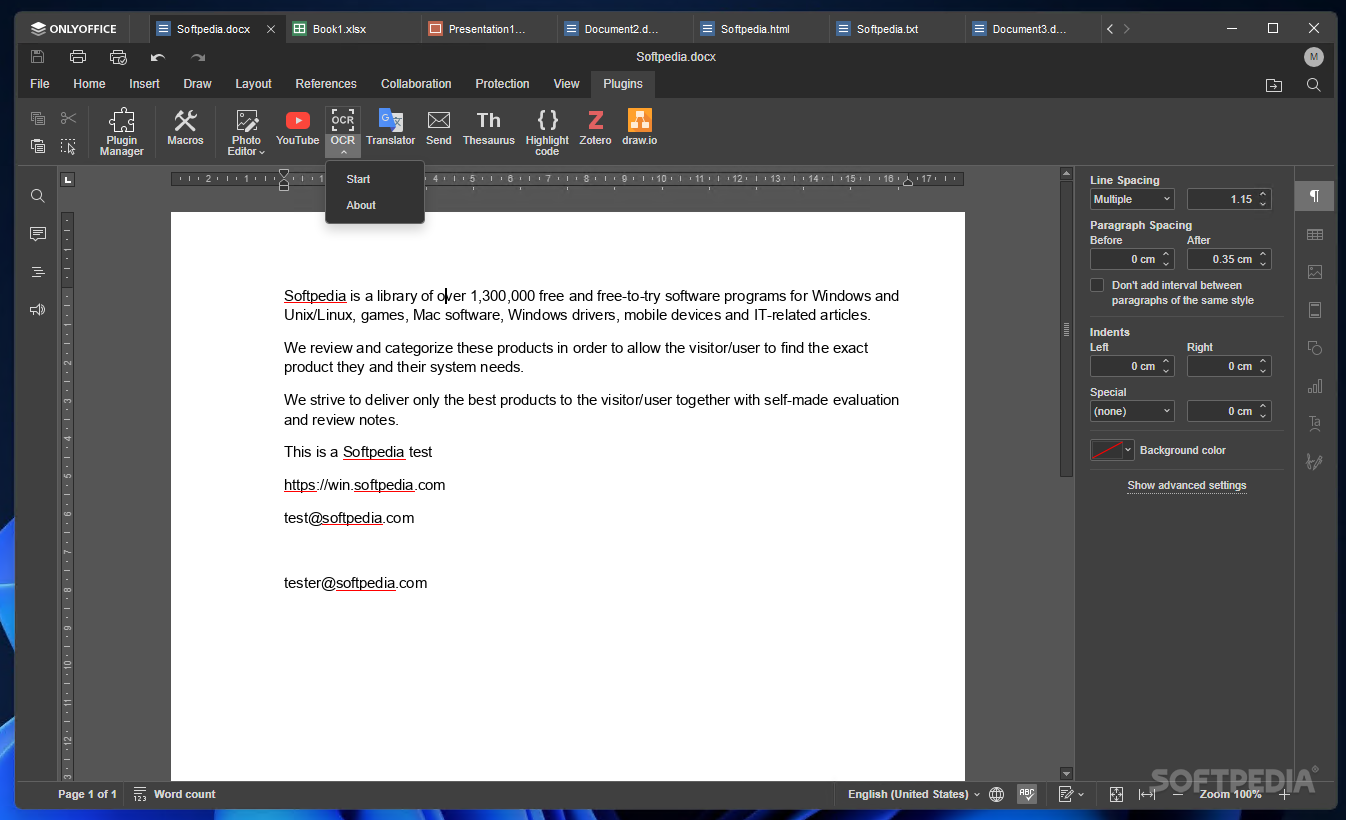Open Header and footer settings icon
The image size is (1346, 820).
(x=1314, y=310)
